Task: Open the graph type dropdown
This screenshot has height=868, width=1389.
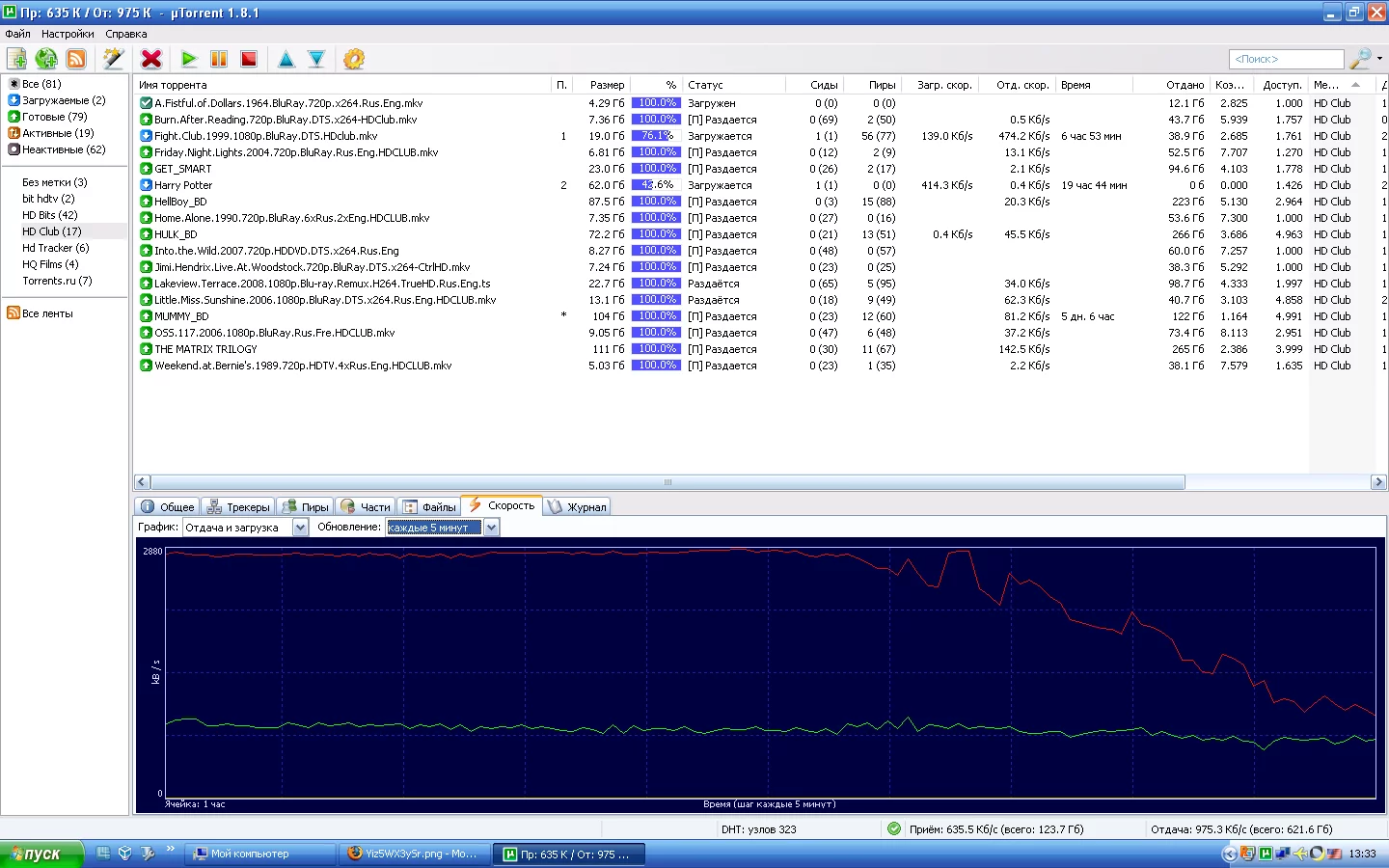Action: click(x=300, y=528)
